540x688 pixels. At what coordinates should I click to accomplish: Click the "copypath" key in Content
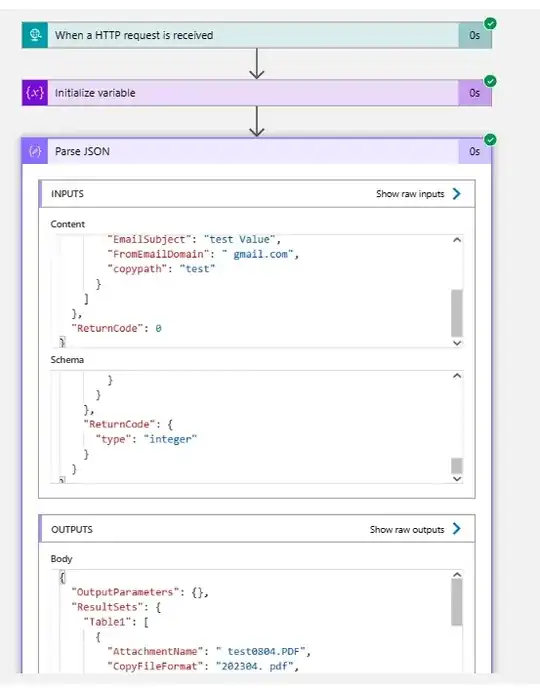tap(137, 269)
